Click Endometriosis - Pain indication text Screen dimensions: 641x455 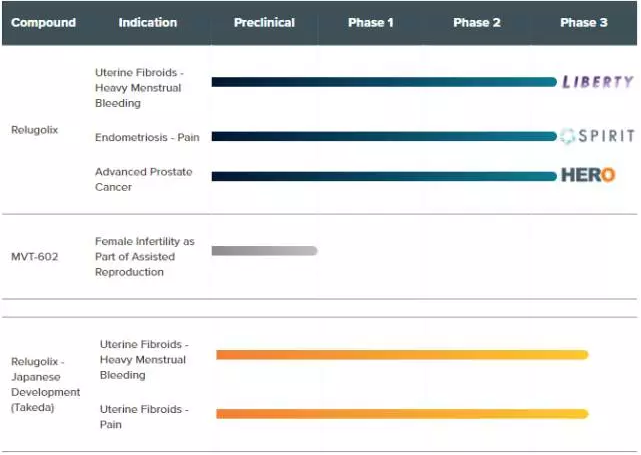click(x=147, y=137)
